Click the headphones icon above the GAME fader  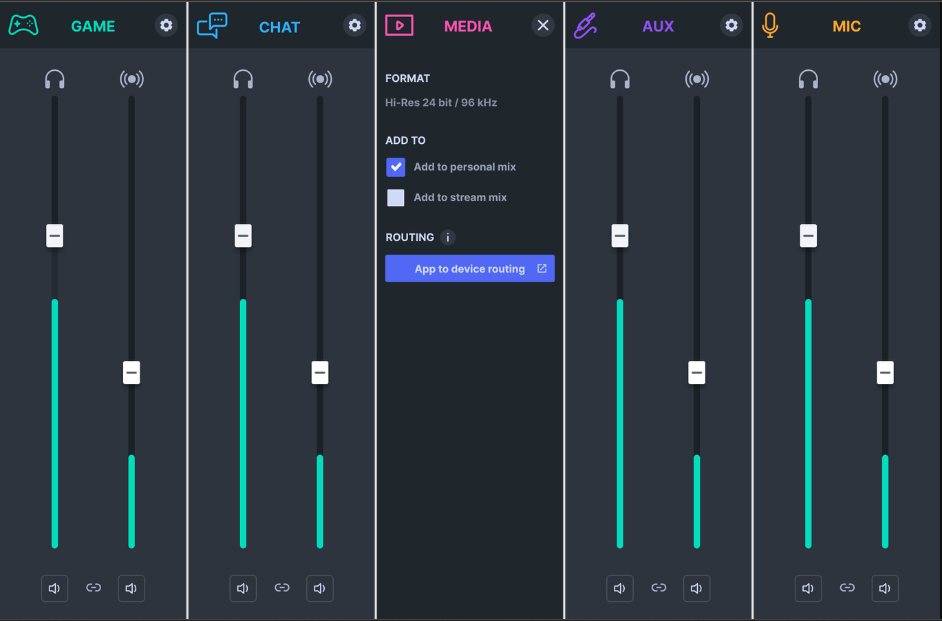(55, 78)
